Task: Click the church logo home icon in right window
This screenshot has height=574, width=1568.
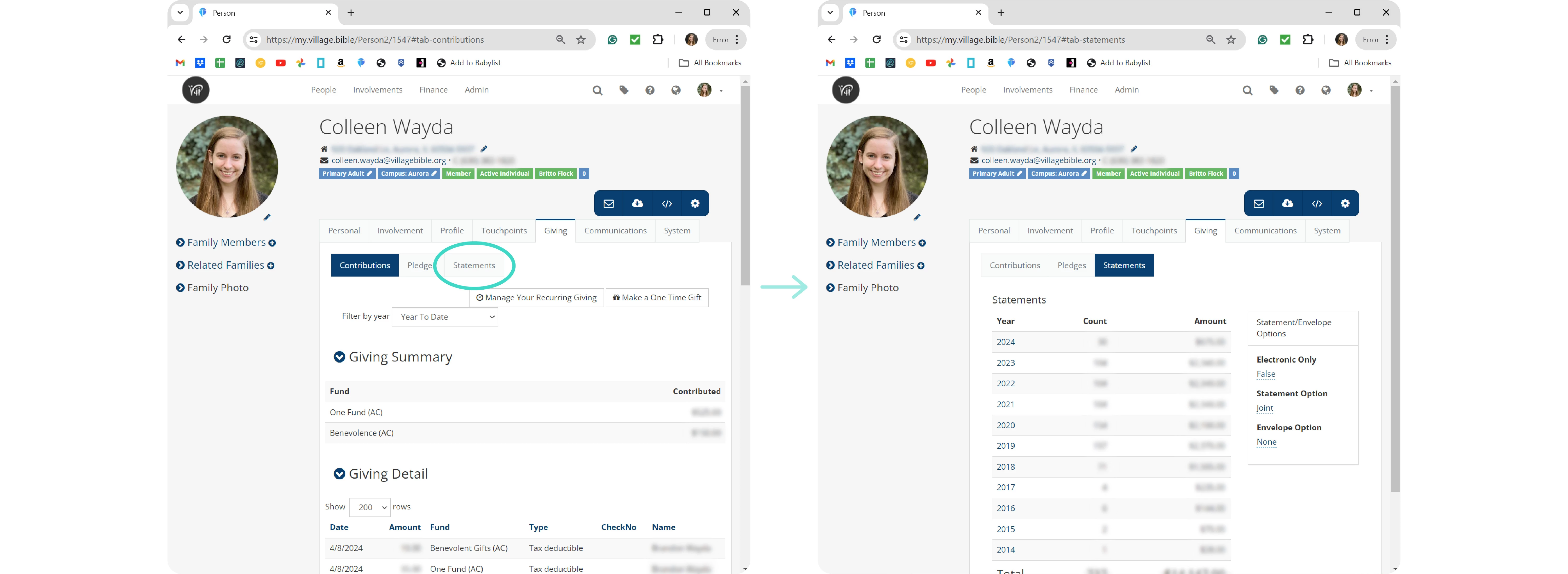Action: tap(846, 90)
